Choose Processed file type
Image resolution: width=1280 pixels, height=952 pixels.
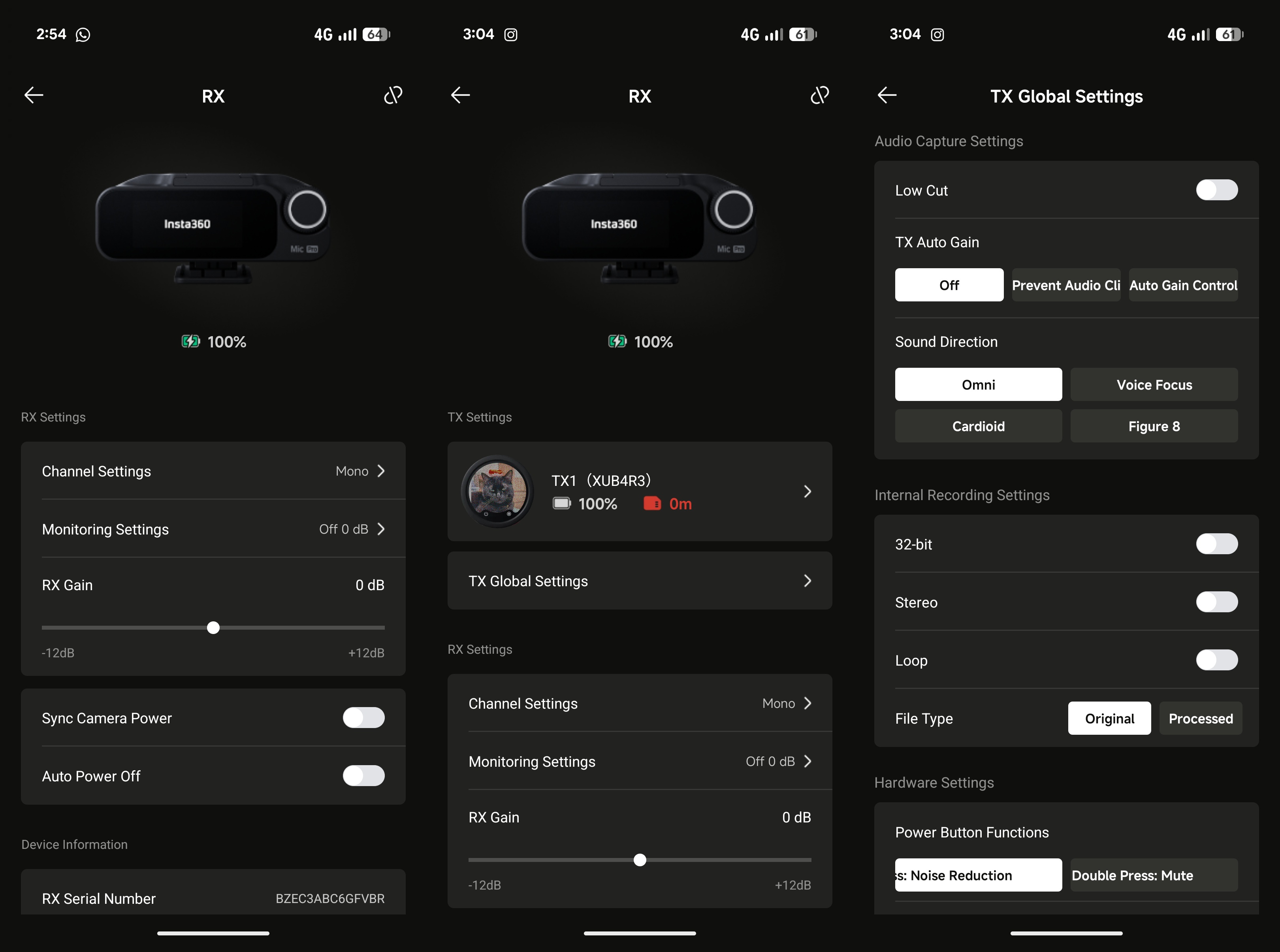pos(1201,719)
